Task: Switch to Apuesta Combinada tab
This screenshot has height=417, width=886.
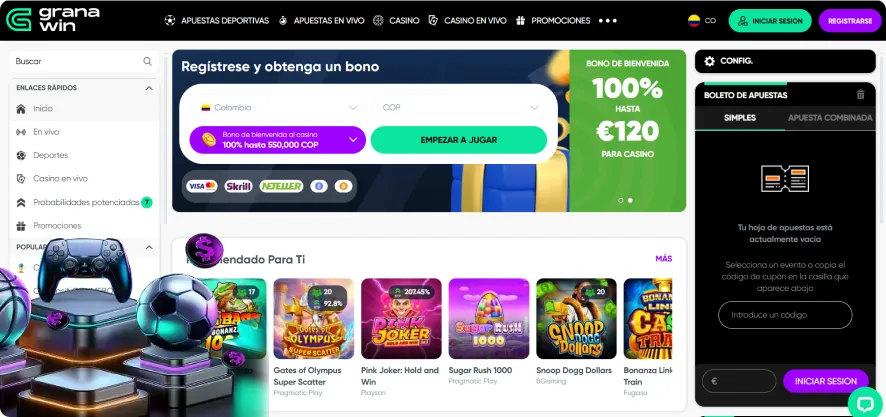Action: (x=830, y=118)
